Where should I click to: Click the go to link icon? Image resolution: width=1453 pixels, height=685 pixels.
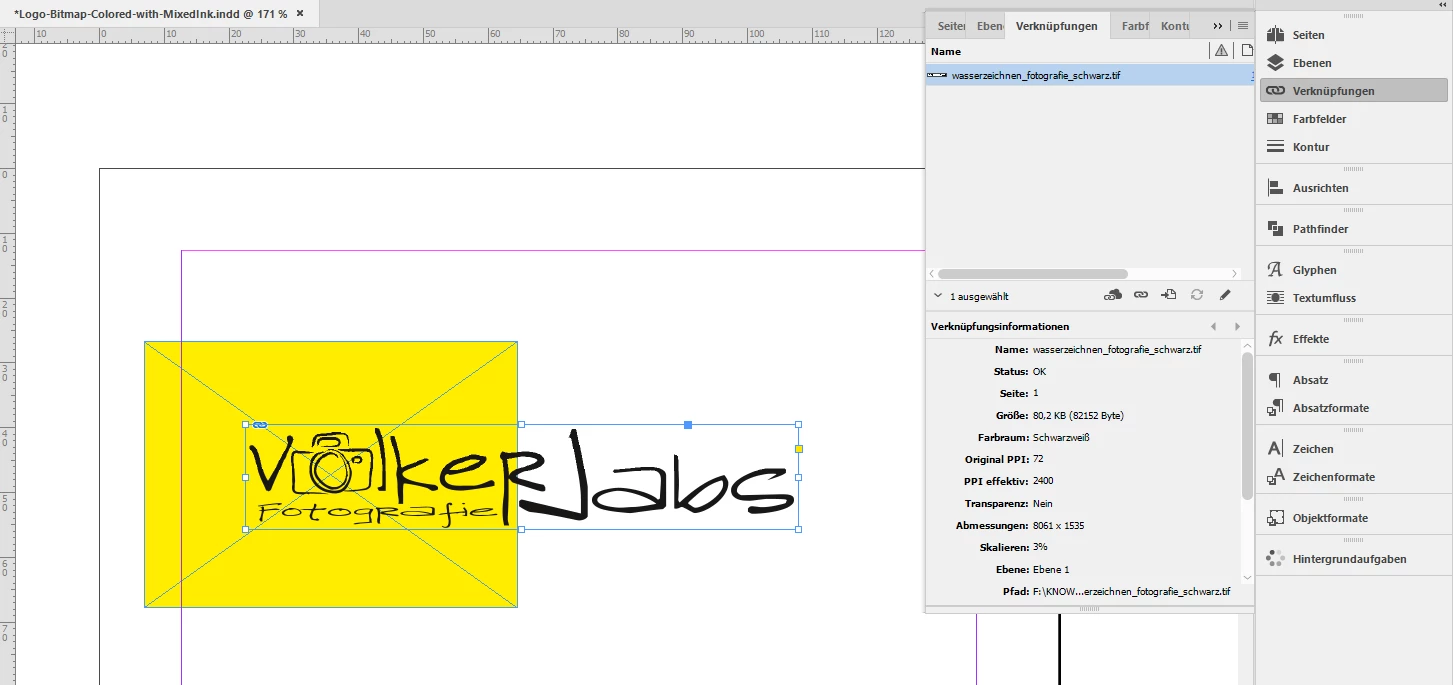point(1169,295)
